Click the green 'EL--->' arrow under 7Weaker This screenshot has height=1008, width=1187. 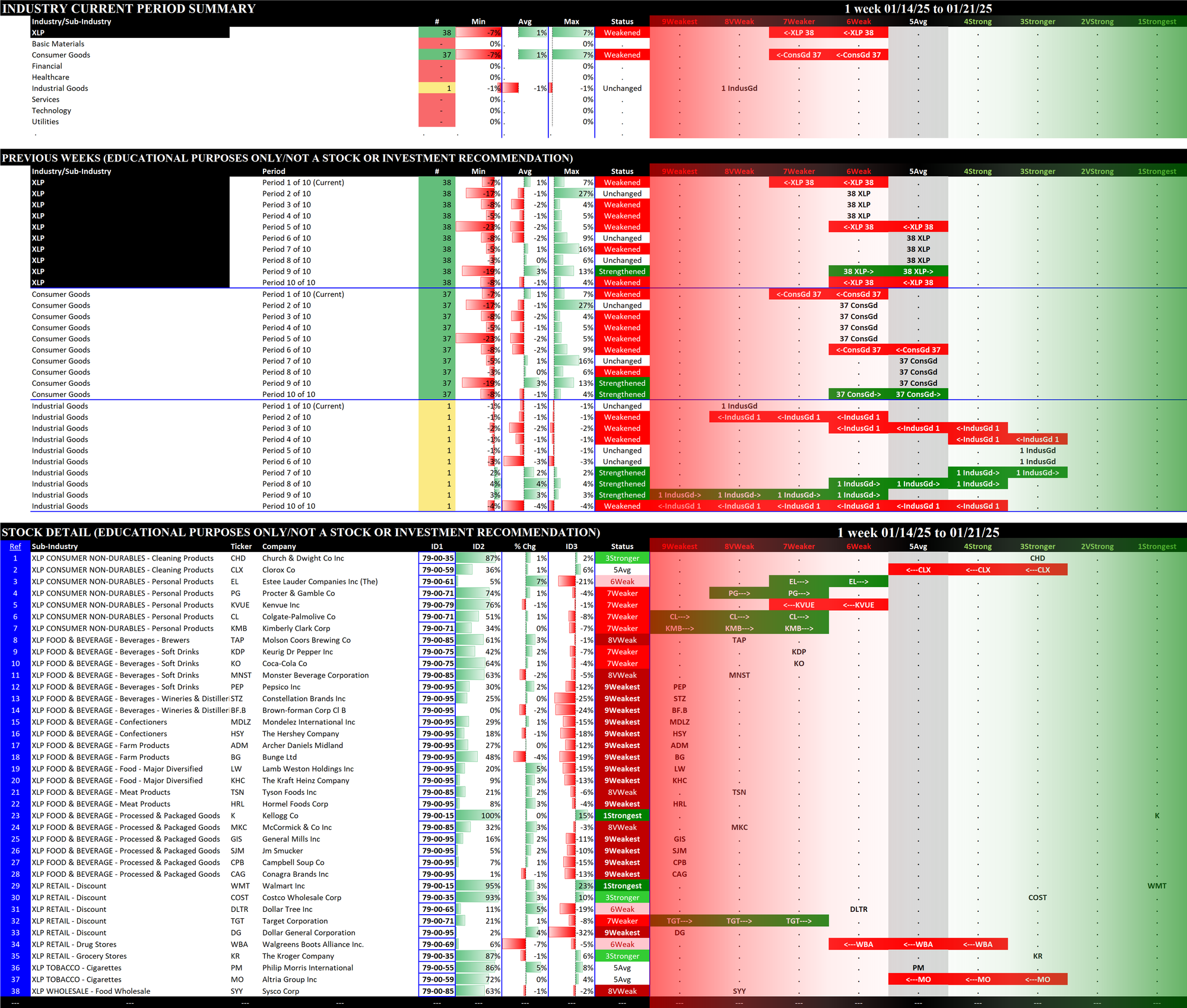798,582
